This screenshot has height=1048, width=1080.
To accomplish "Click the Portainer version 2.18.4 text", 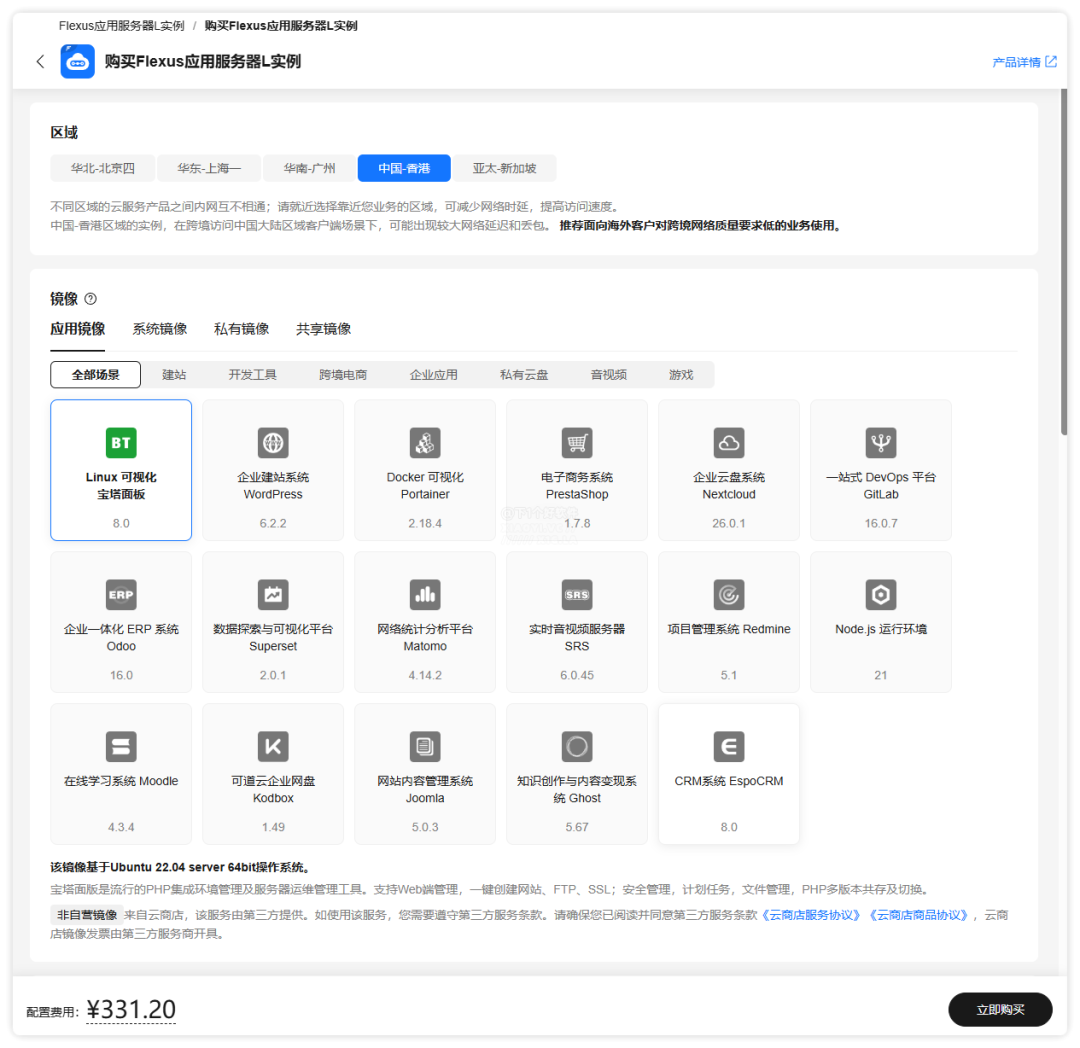I will [425, 523].
